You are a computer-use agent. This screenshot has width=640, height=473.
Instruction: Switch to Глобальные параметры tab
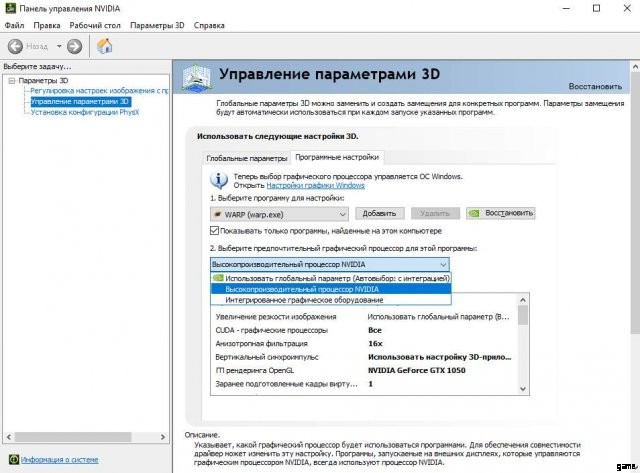coord(247,158)
